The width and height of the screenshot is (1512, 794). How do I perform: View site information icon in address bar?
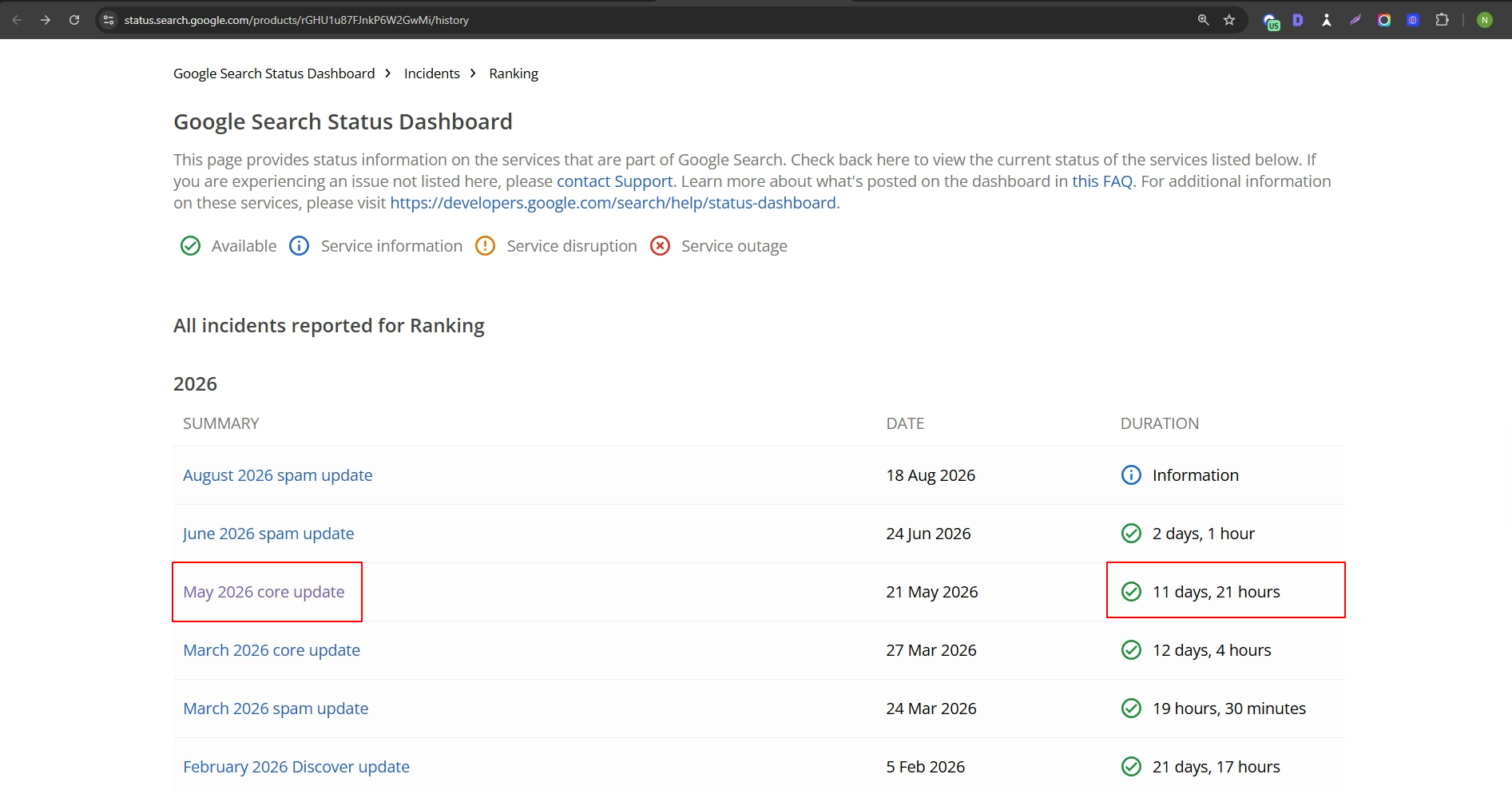(109, 20)
